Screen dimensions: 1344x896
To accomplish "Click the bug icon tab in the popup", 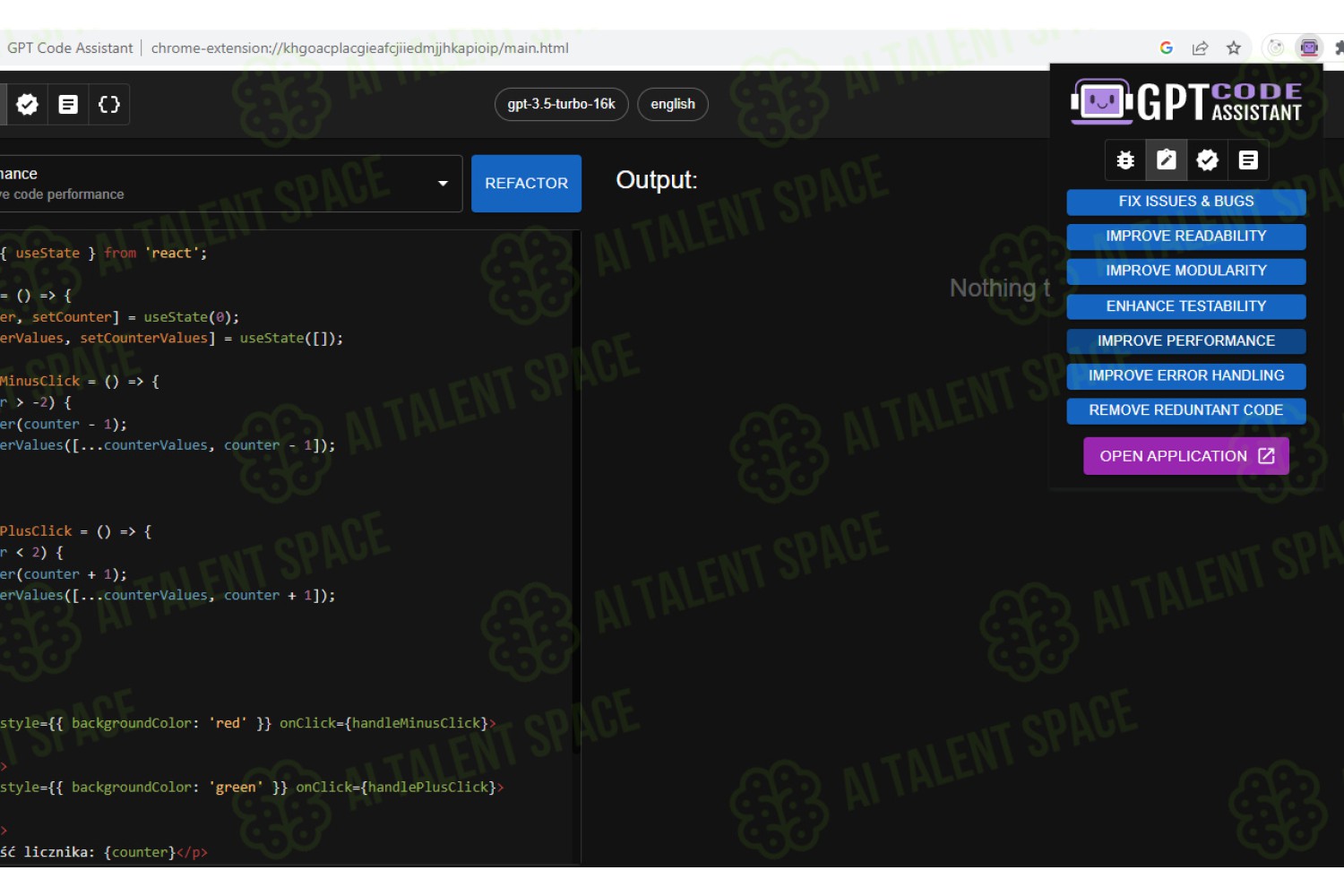I will coord(1125,160).
